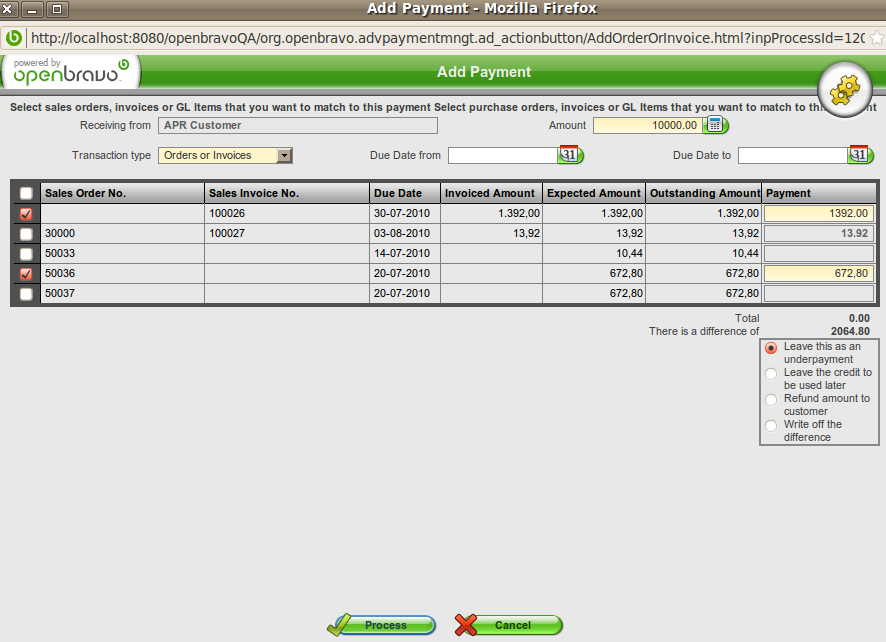Viewport: 886px width, 642px height.
Task: Click the Process button
Action: (381, 625)
